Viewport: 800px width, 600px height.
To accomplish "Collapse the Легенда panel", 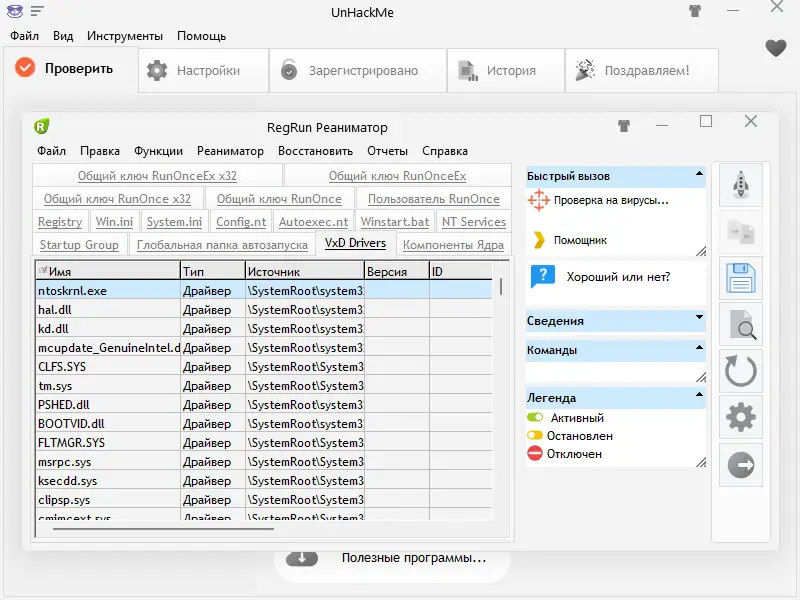I will click(x=700, y=396).
